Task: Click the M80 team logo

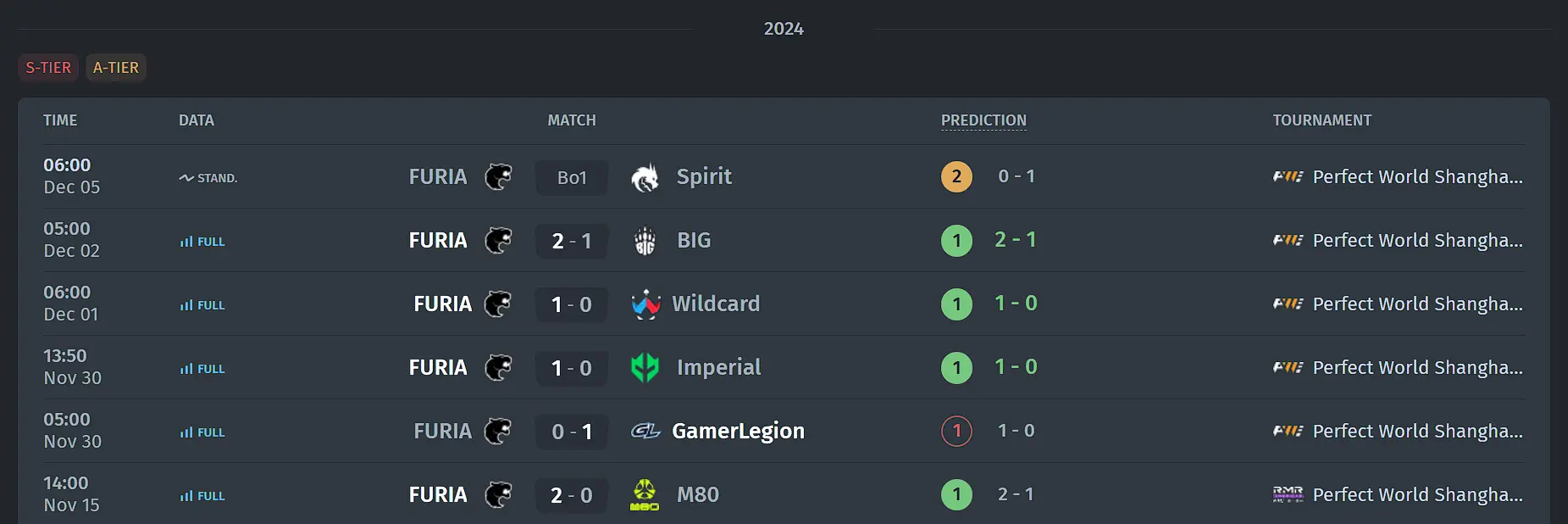Action: pos(645,495)
